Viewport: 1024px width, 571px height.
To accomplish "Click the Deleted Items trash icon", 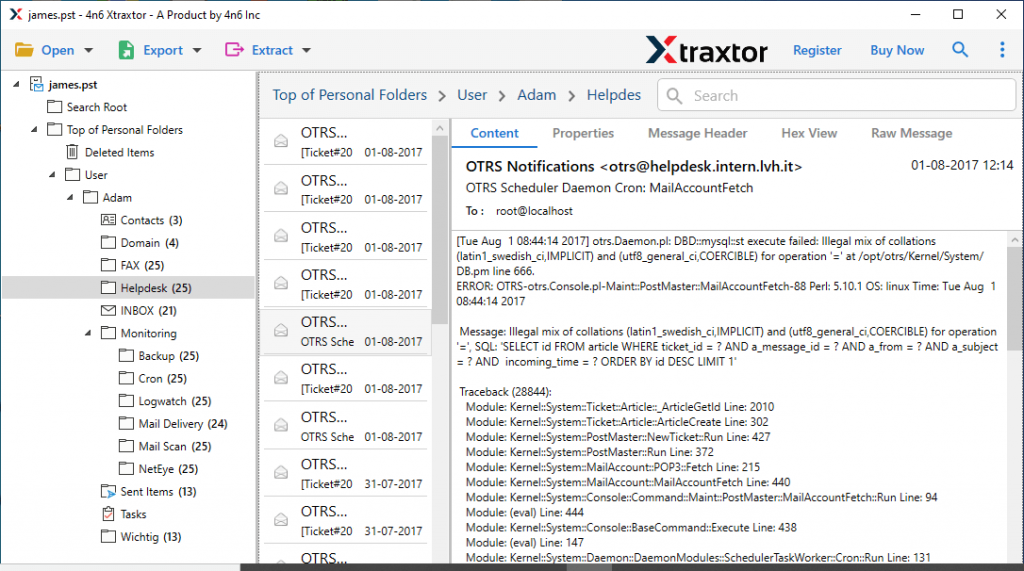I will (x=73, y=152).
